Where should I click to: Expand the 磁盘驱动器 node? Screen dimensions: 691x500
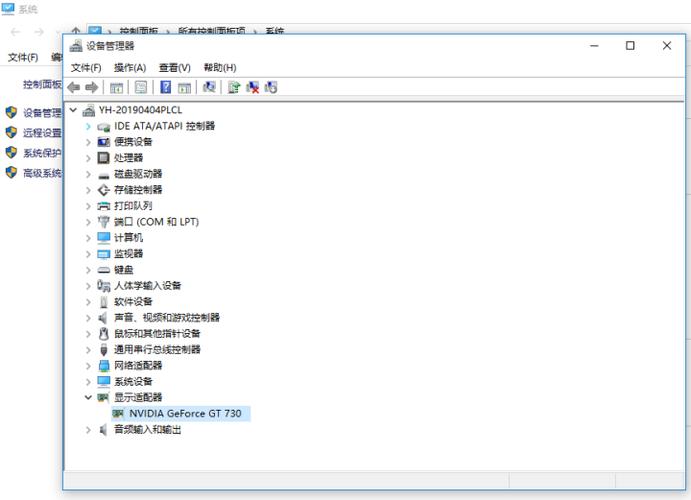click(x=88, y=174)
